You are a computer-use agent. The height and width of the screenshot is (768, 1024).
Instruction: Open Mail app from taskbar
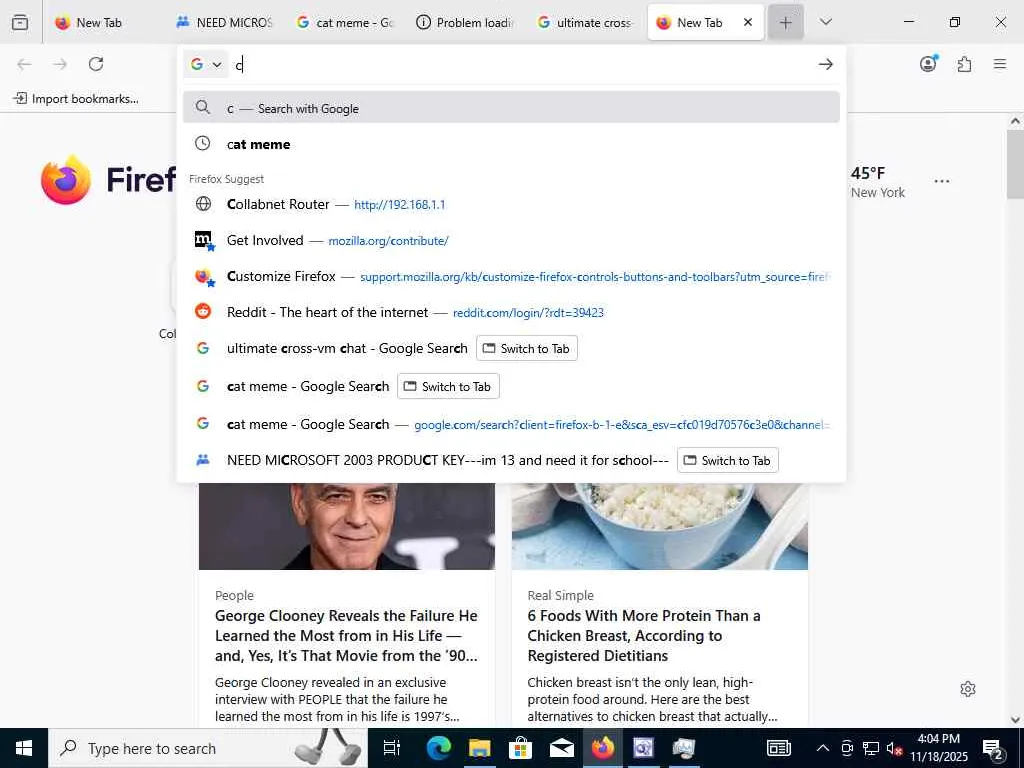[562, 748]
